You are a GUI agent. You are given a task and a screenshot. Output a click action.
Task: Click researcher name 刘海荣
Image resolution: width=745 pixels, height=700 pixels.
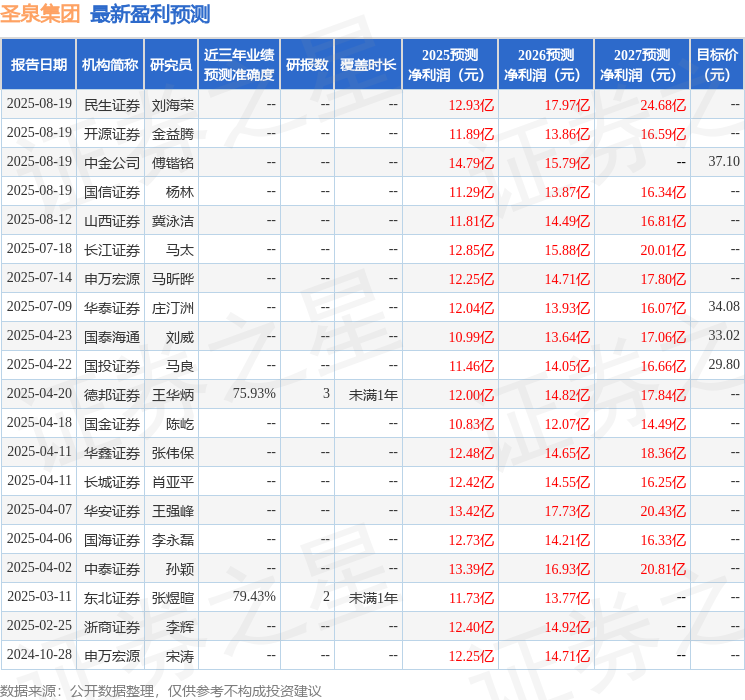pyautogui.click(x=173, y=105)
